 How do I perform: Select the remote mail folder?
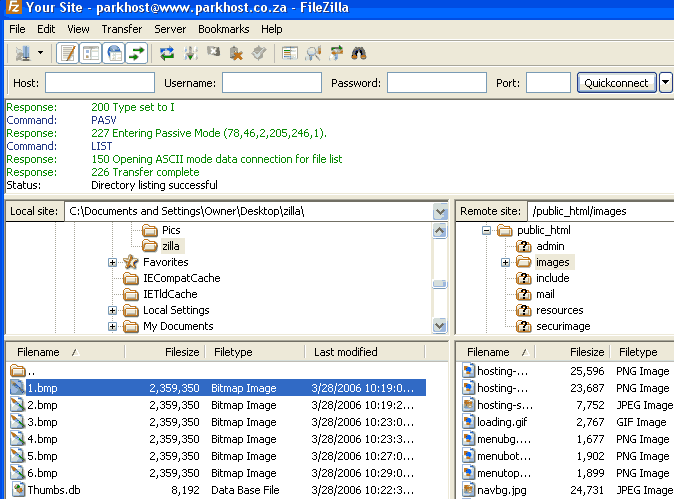tap(545, 294)
